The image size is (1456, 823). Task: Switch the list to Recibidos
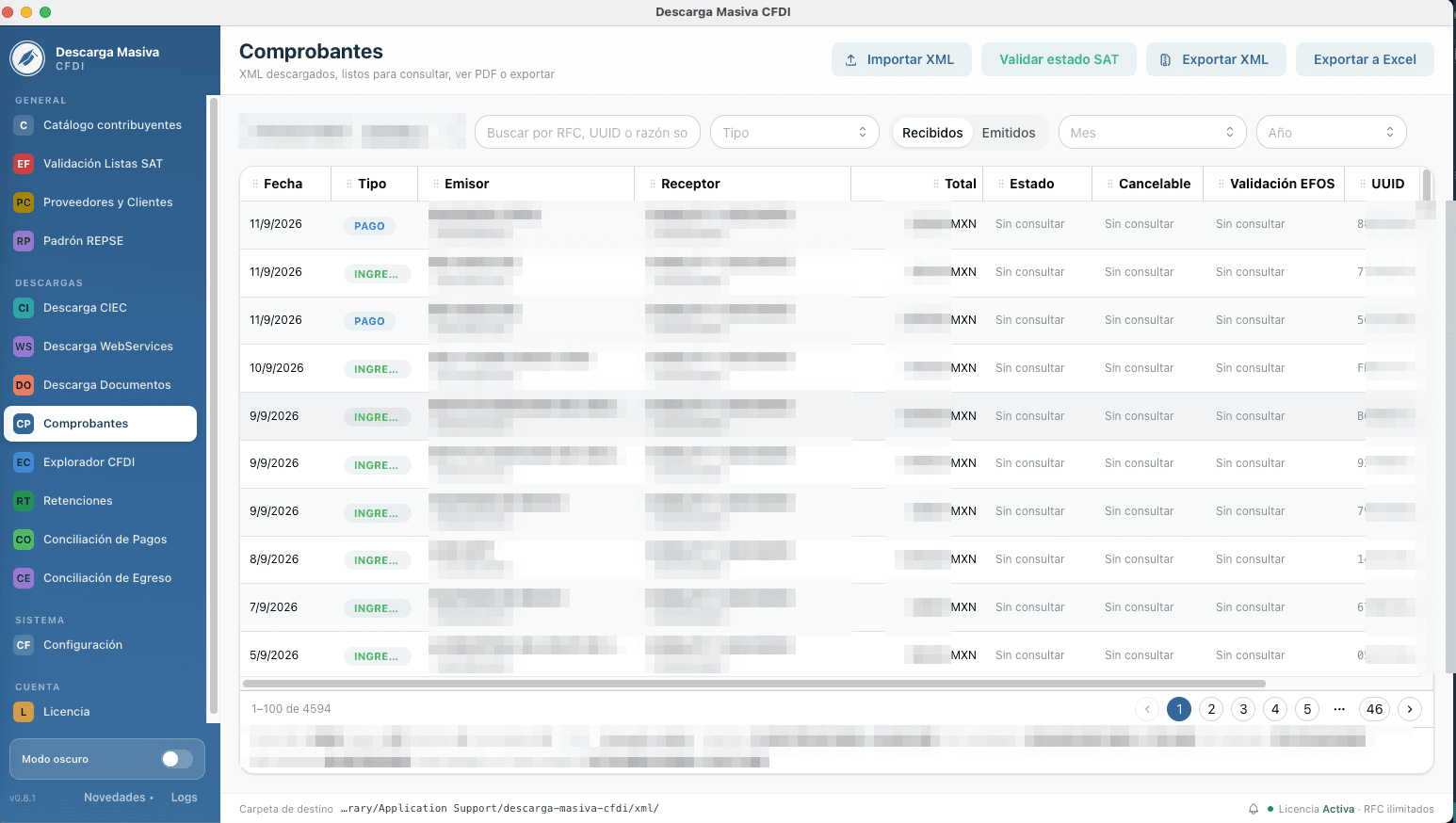[x=932, y=133]
